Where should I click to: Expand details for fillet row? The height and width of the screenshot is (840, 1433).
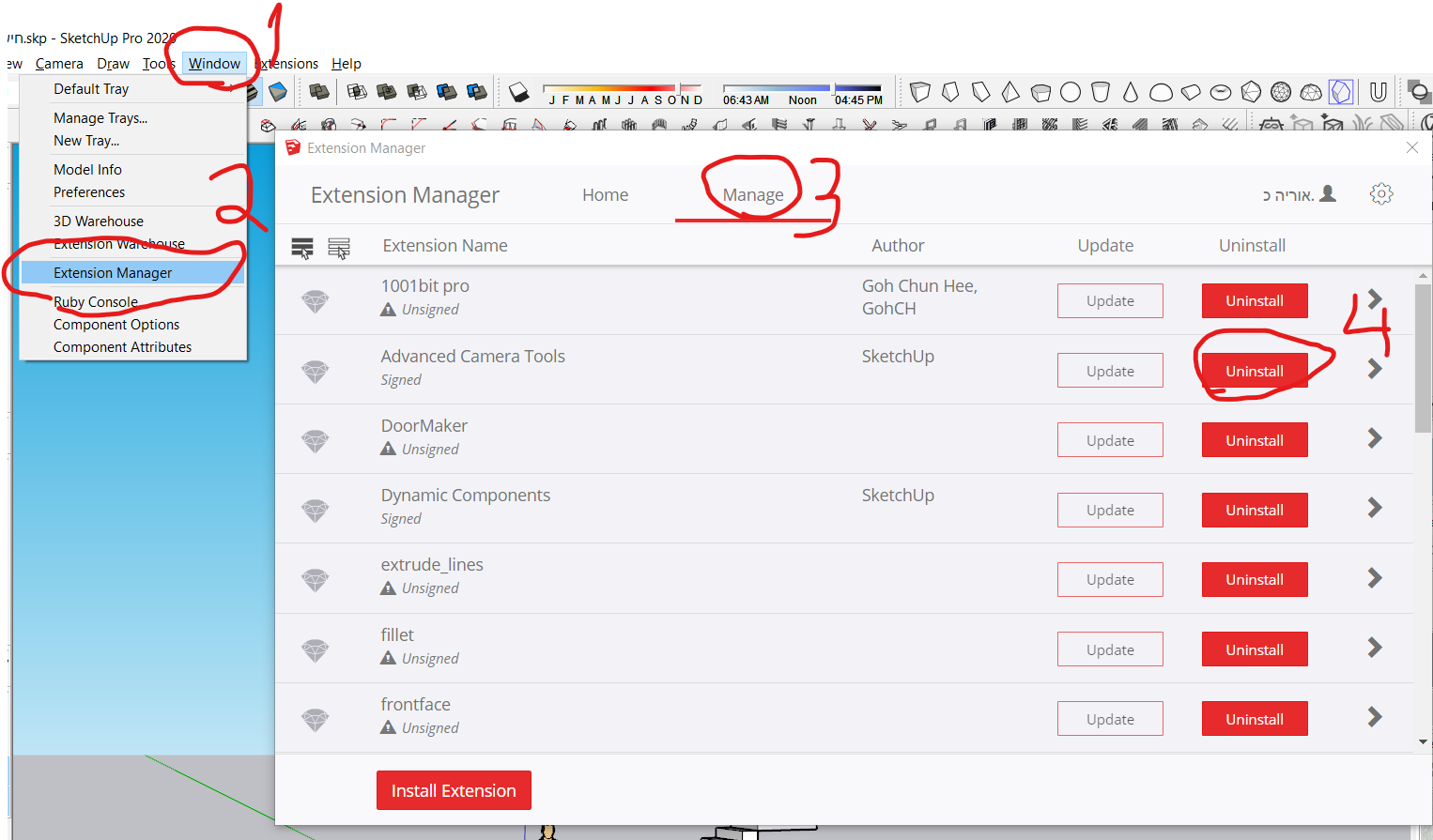click(1375, 648)
